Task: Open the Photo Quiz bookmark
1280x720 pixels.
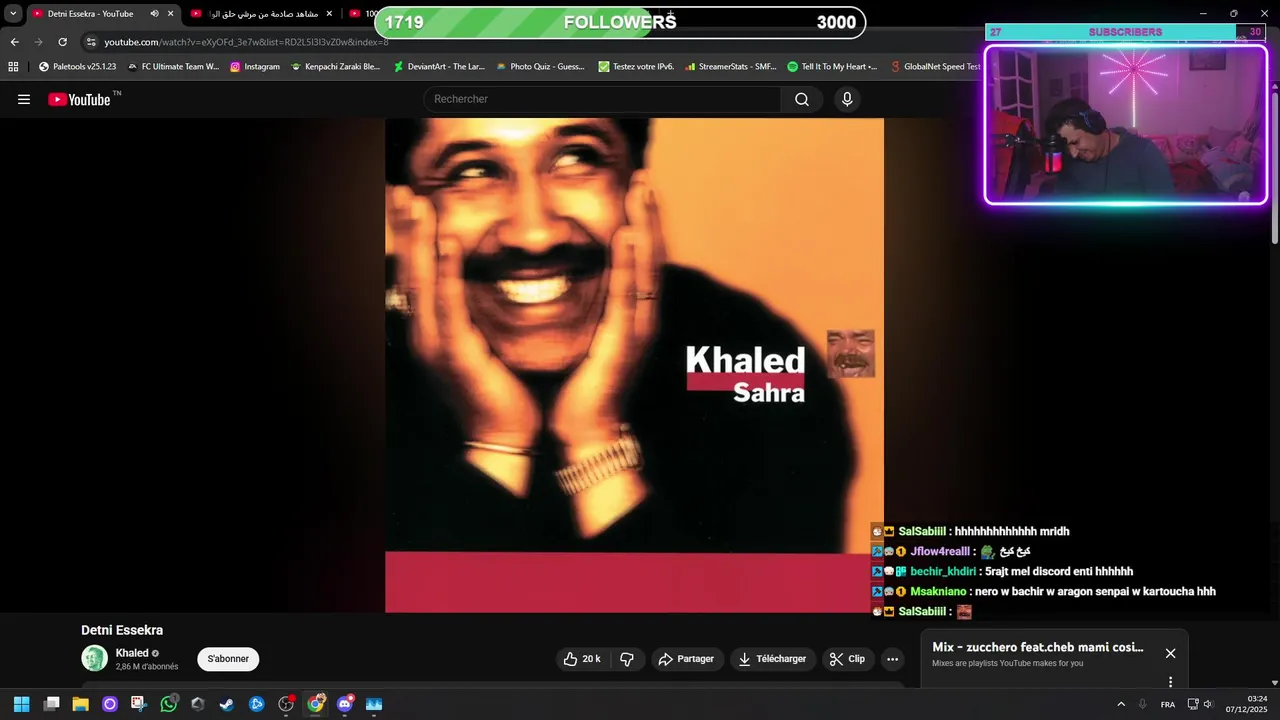Action: [x=540, y=66]
